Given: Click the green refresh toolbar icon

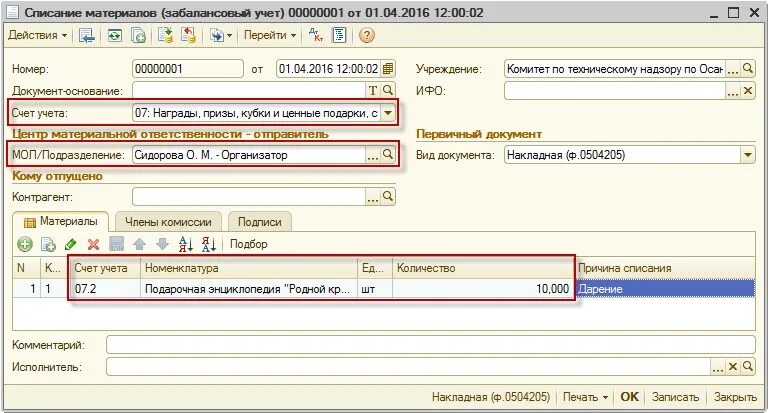Looking at the screenshot, I should click(x=115, y=35).
